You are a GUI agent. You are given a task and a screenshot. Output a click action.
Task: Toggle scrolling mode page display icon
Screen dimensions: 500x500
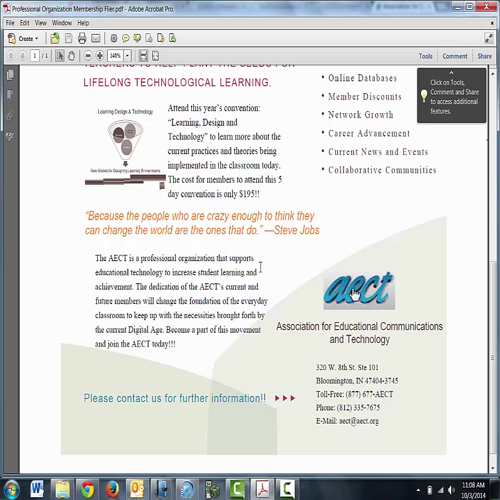point(143,56)
